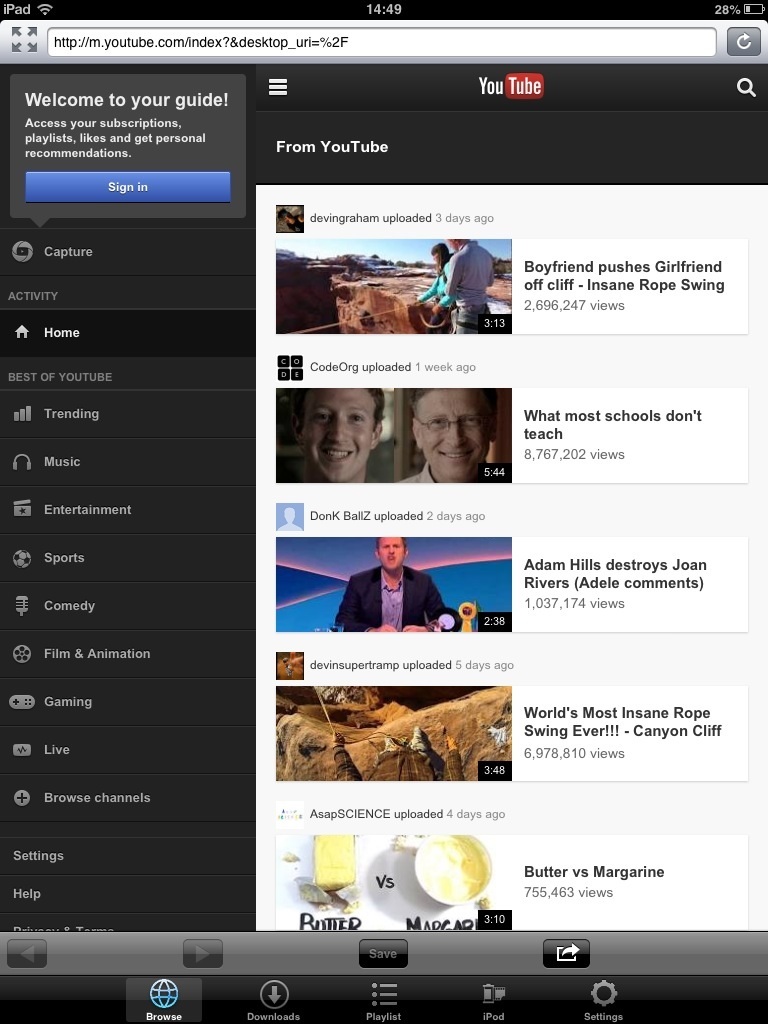
Task: Click the Sports soccer ball icon
Action: click(x=22, y=558)
